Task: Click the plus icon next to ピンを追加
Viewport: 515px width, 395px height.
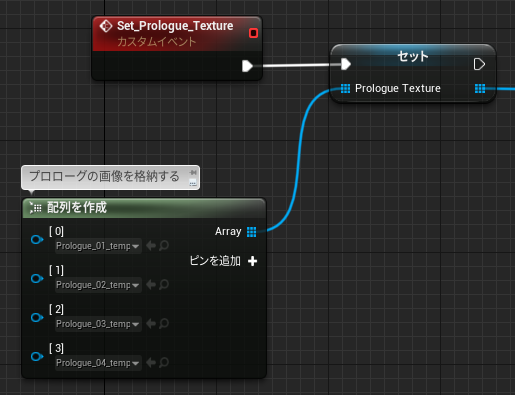Action: coord(252,261)
